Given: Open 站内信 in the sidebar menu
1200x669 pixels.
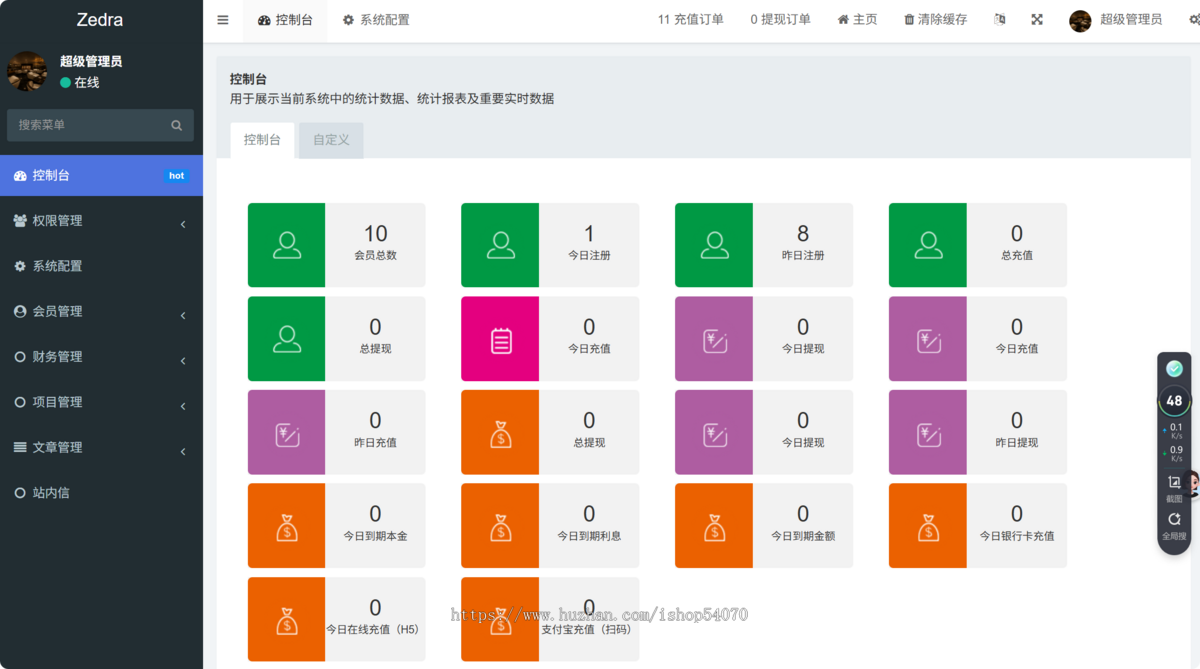Looking at the screenshot, I should point(101,493).
